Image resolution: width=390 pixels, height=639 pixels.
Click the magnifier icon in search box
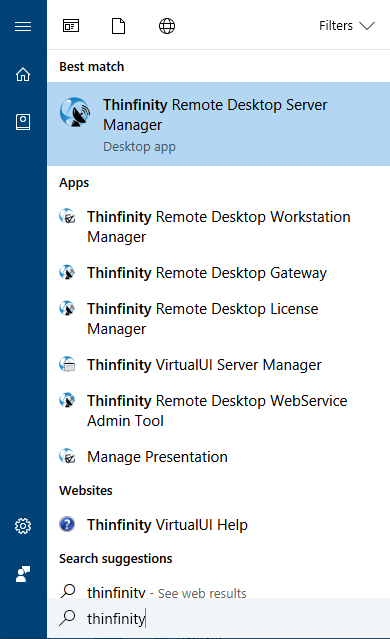(67, 617)
